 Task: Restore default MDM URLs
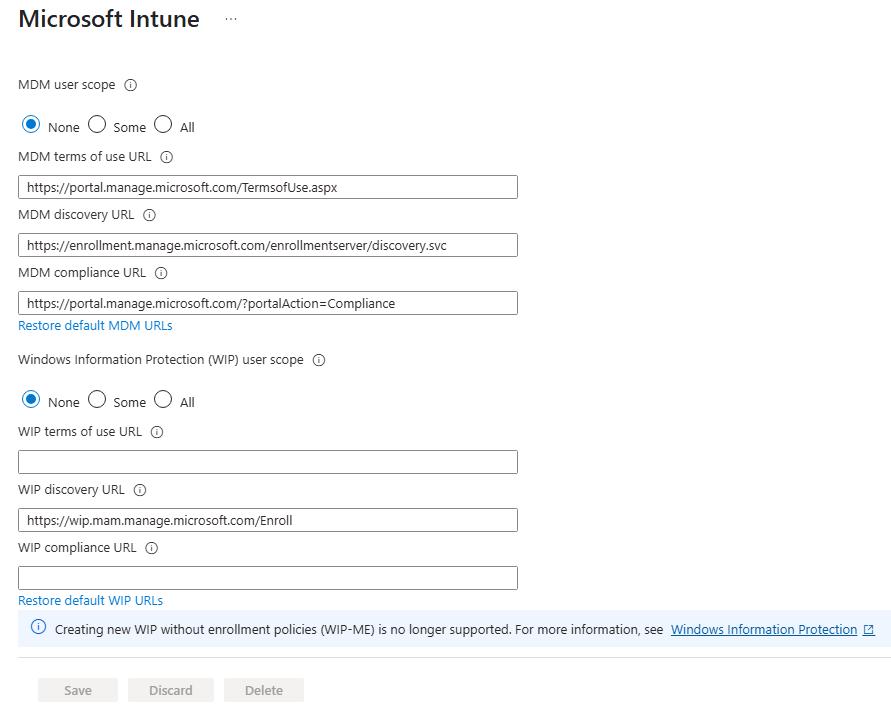tap(95, 326)
